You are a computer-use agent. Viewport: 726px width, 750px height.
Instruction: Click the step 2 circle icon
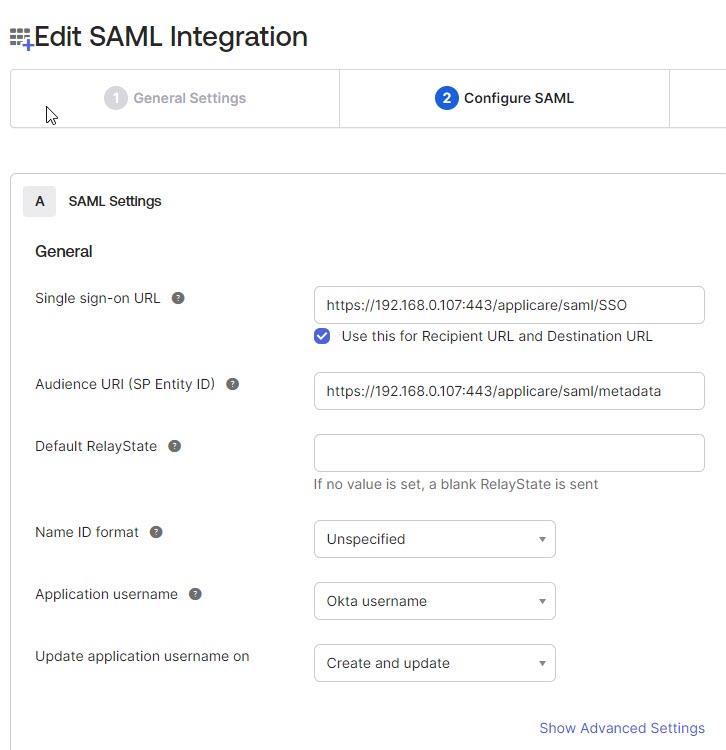tap(446, 98)
